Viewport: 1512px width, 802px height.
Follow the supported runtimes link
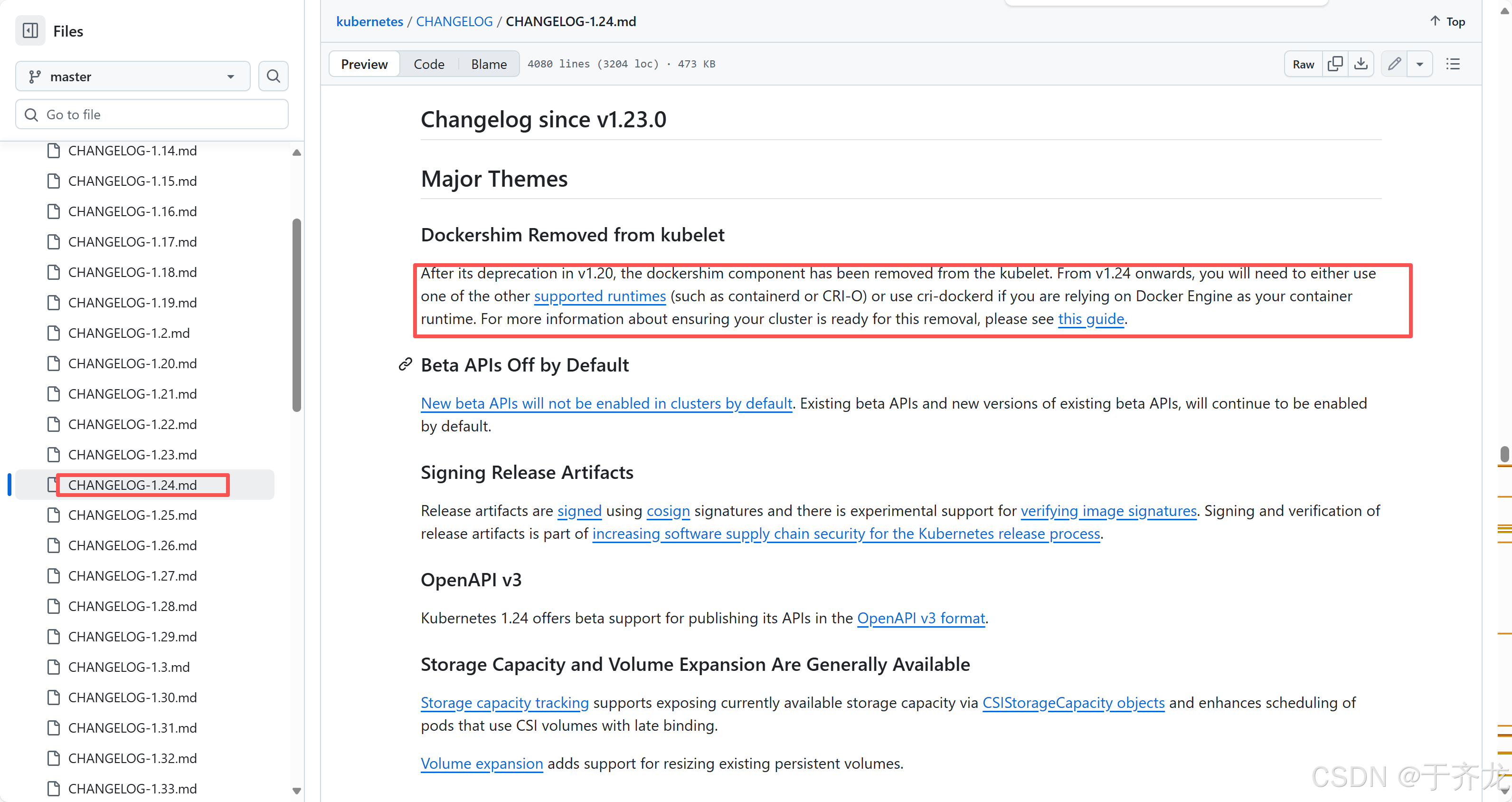tap(600, 296)
